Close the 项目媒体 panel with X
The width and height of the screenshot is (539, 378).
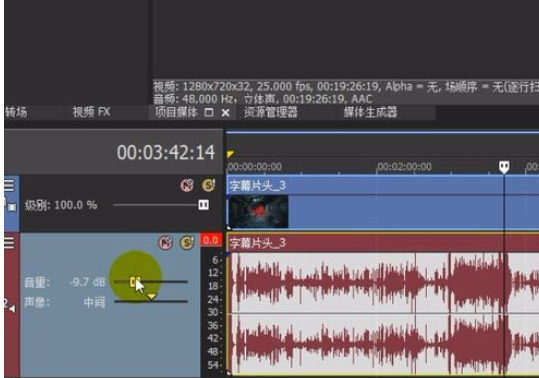(226, 112)
